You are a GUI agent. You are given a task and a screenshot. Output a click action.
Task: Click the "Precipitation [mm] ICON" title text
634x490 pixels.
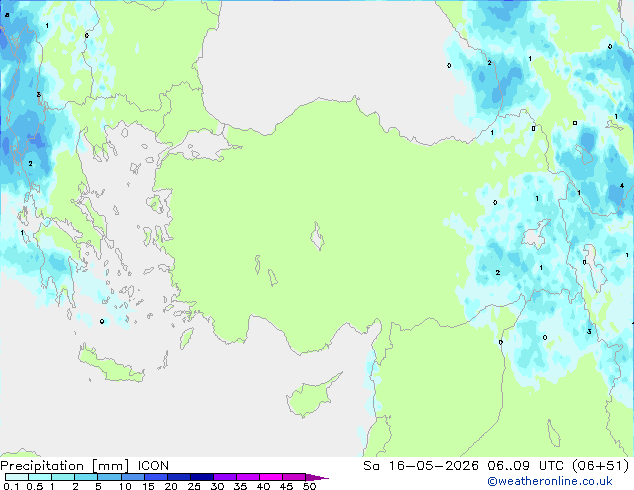(85, 466)
